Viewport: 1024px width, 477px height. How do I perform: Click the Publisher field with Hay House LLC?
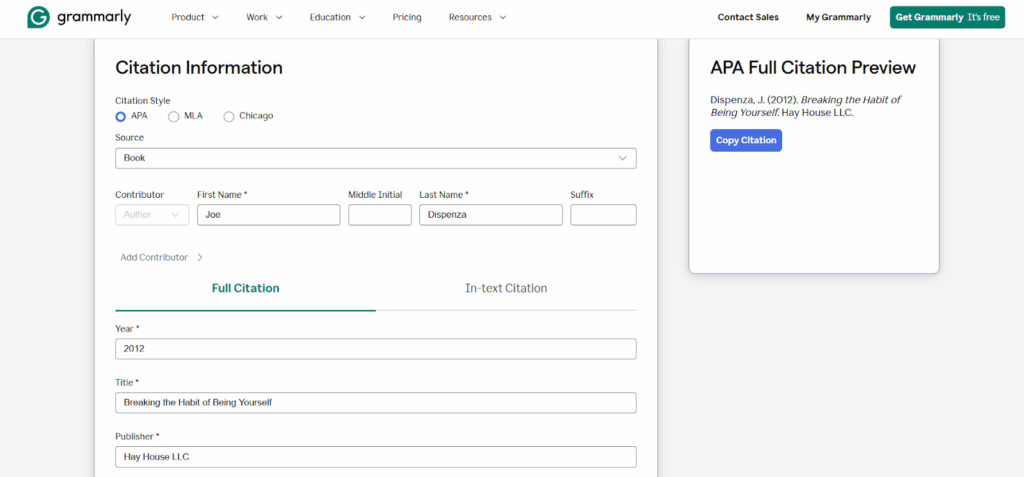tap(376, 457)
